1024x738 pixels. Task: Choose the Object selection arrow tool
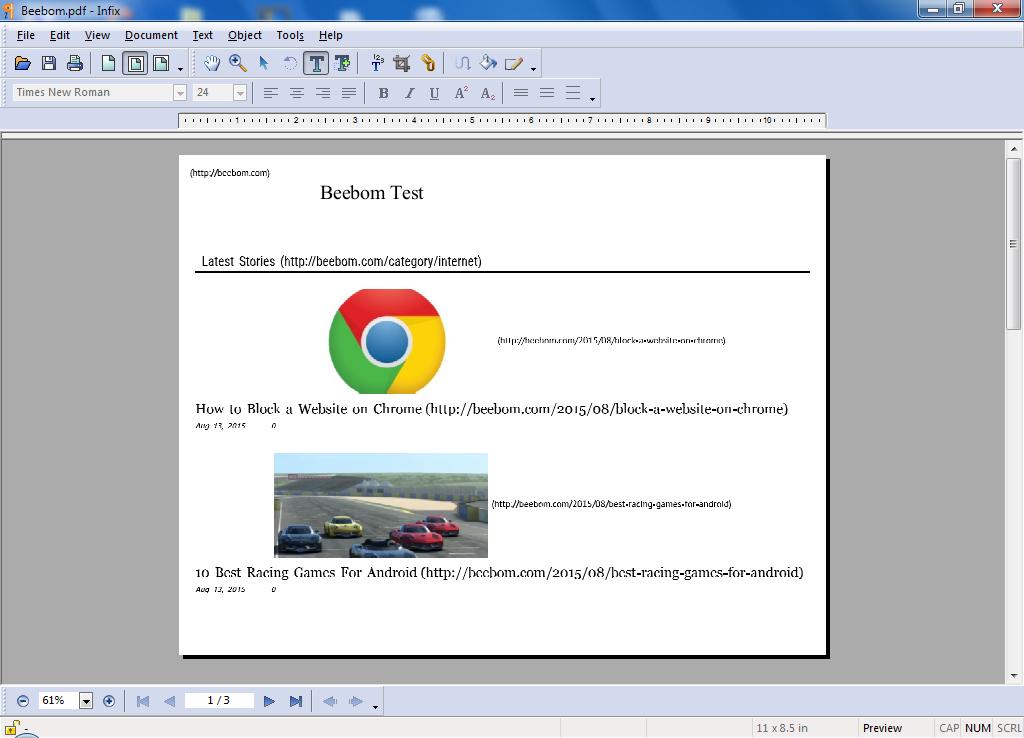coord(263,62)
